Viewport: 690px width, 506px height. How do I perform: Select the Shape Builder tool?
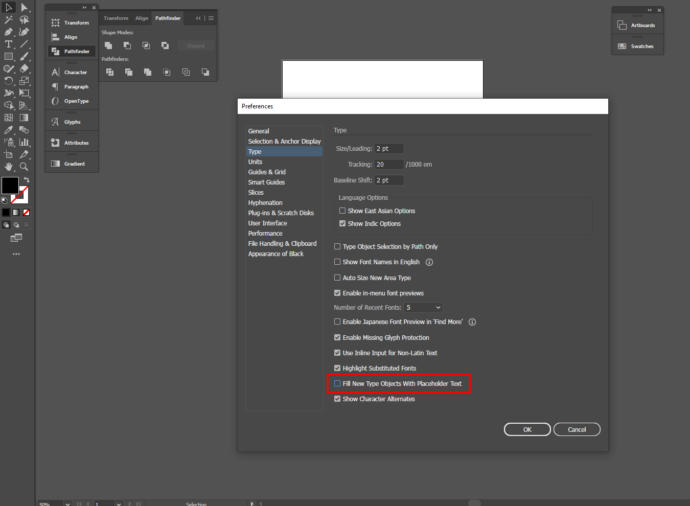click(8, 106)
